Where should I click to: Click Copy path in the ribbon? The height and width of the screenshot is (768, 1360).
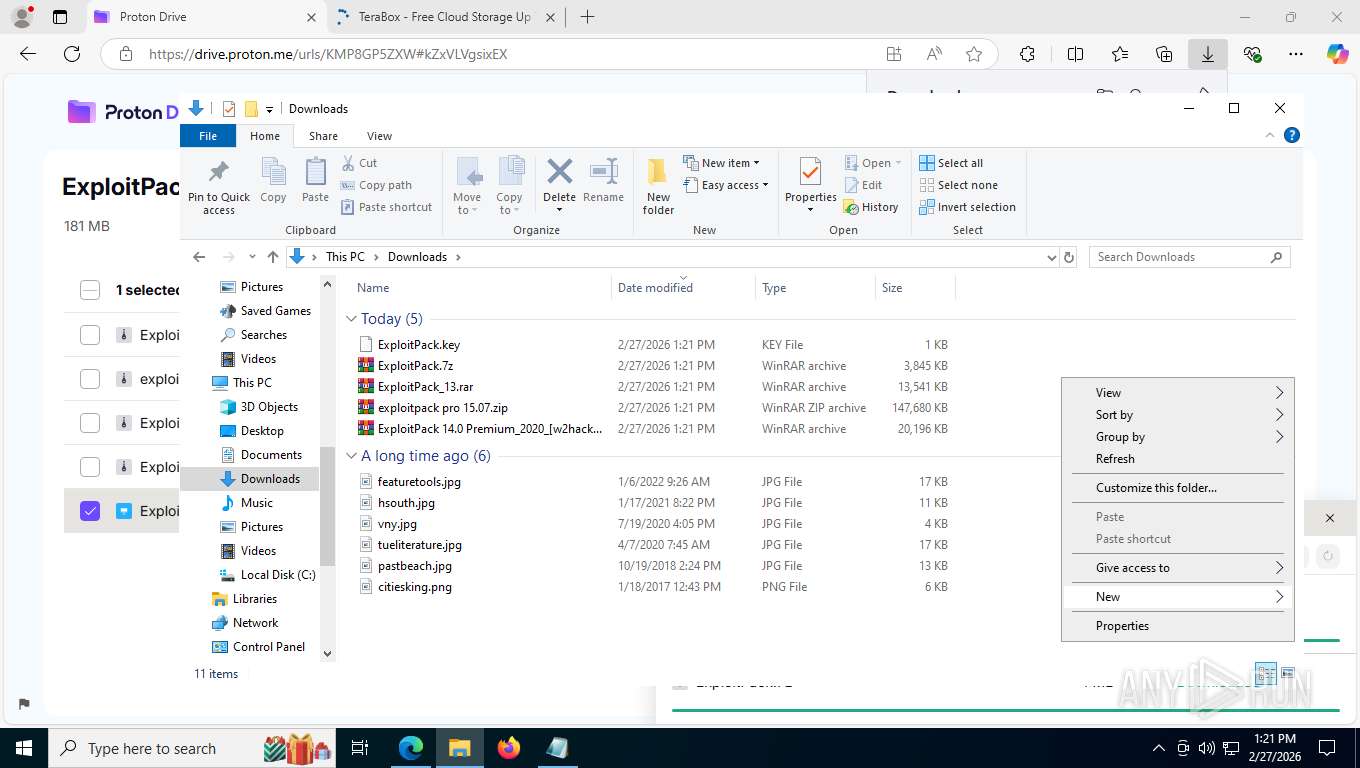pos(376,185)
